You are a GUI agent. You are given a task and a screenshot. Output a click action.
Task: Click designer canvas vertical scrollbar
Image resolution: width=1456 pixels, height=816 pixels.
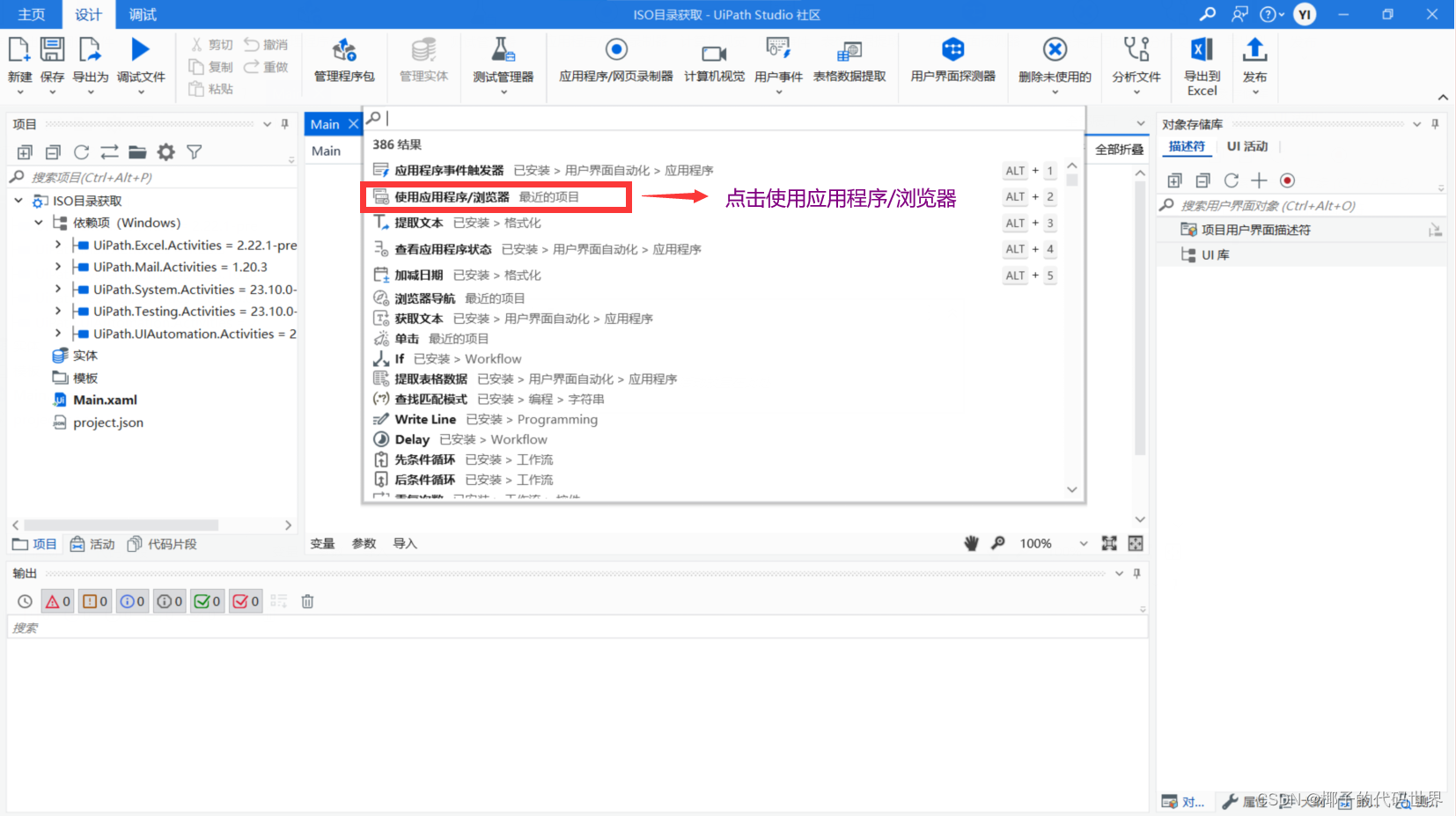(x=1139, y=317)
